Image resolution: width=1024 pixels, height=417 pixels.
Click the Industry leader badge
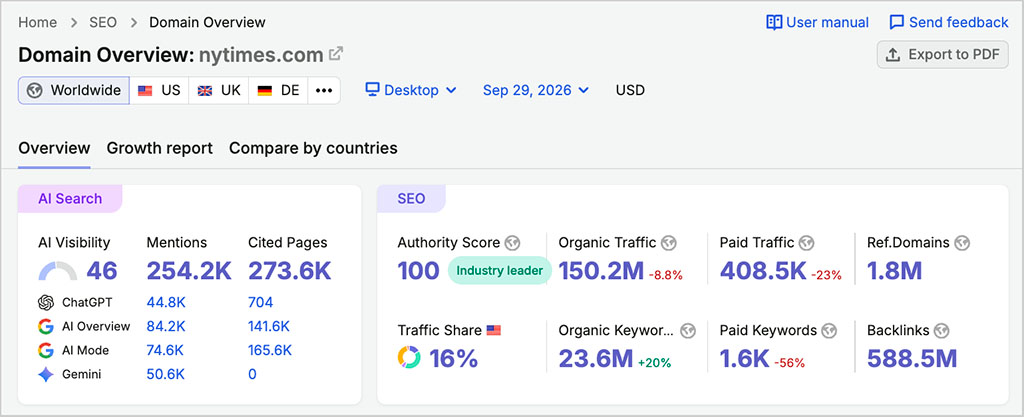coord(500,270)
